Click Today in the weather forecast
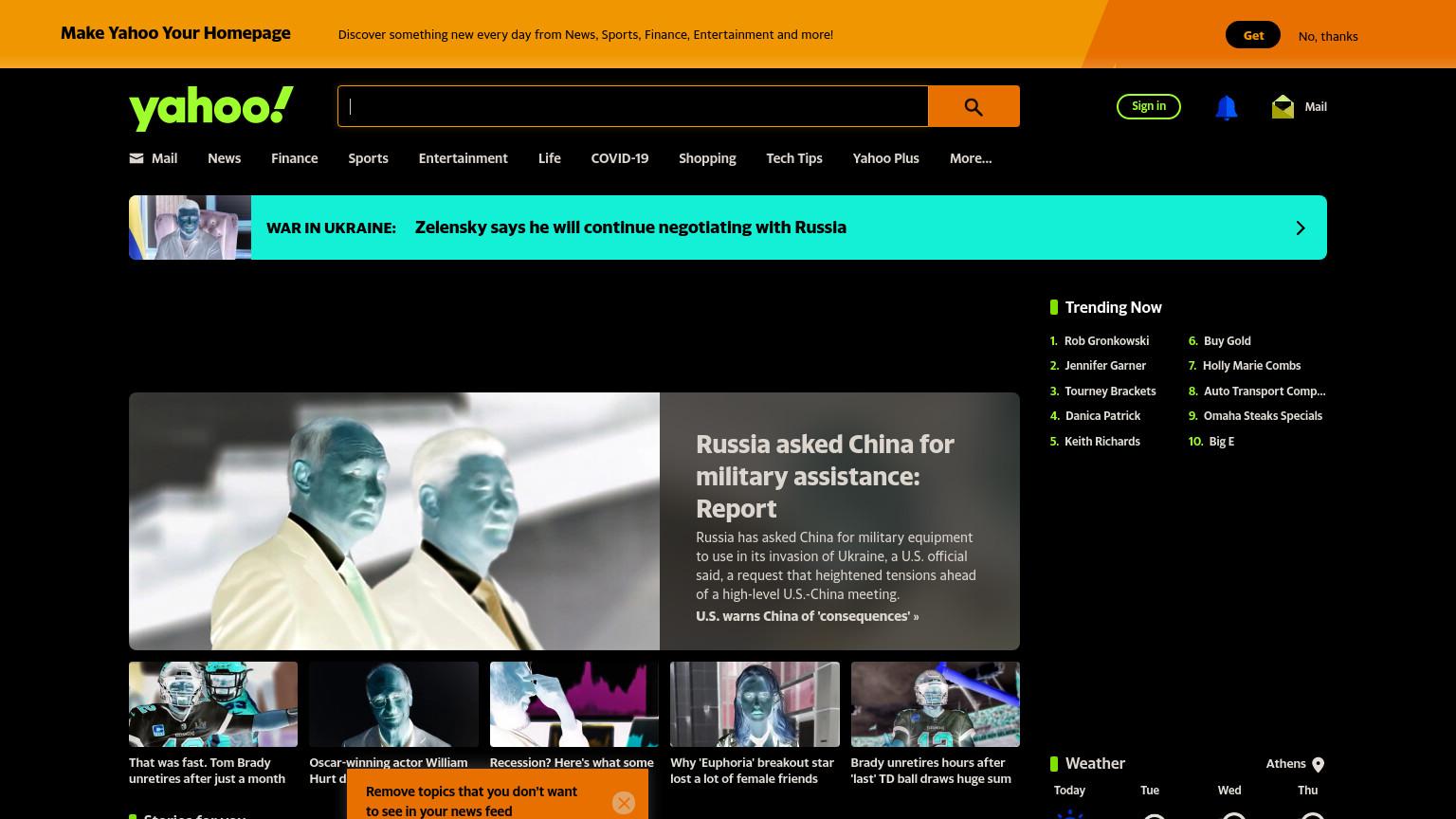This screenshot has width=1456, height=819. coord(1069,791)
